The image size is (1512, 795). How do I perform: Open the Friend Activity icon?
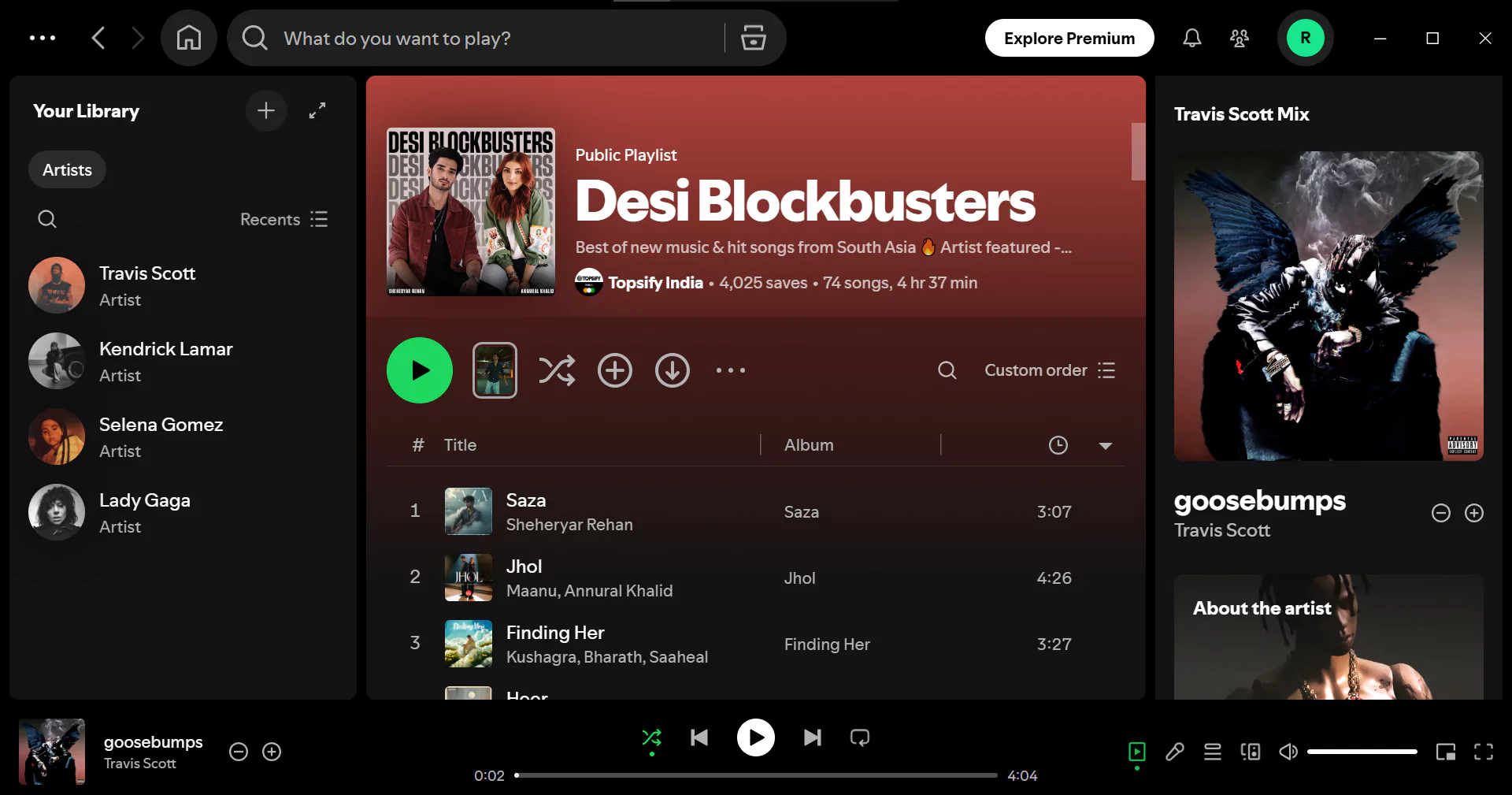(x=1240, y=38)
